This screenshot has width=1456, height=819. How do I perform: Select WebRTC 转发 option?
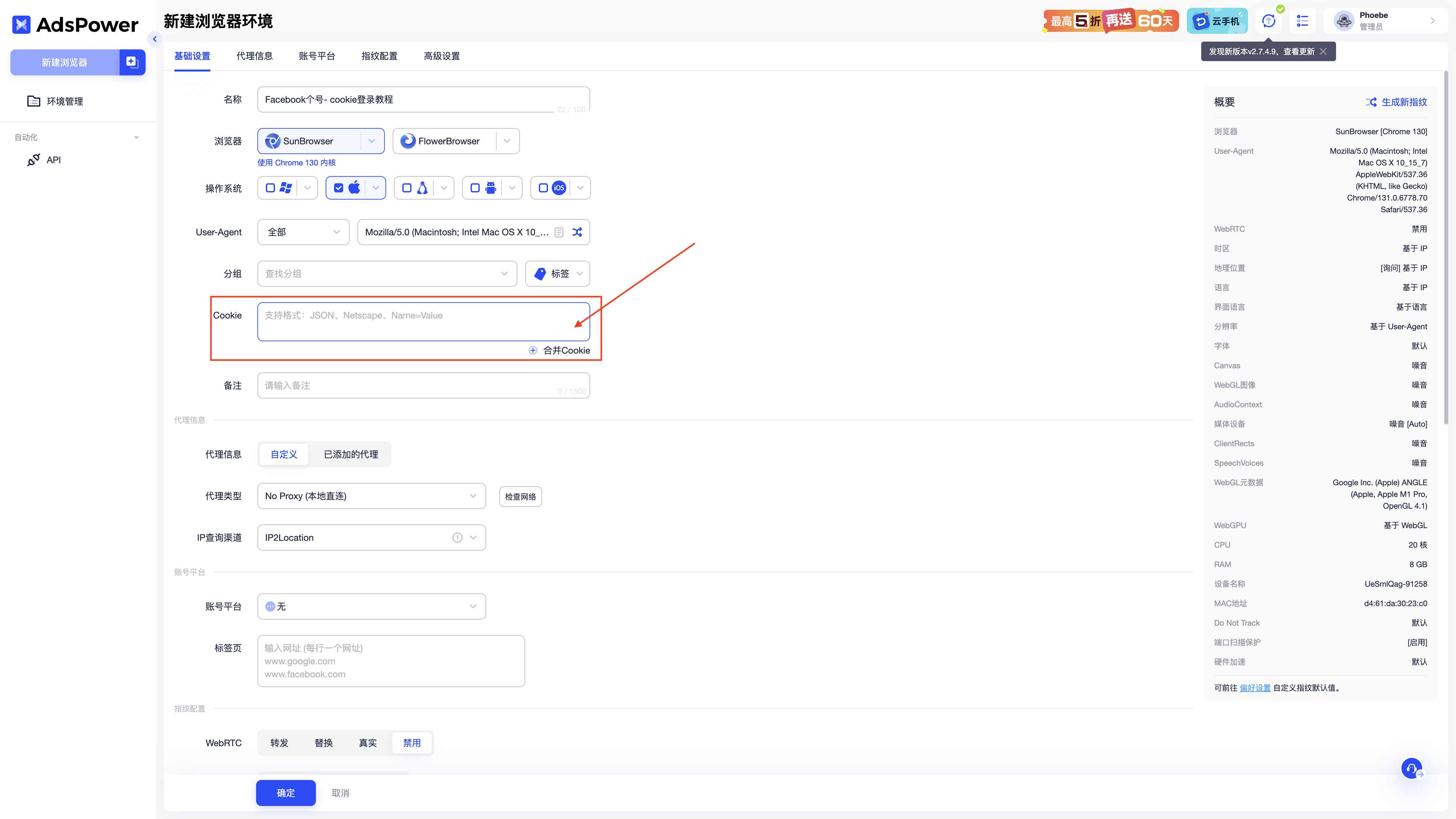279,743
